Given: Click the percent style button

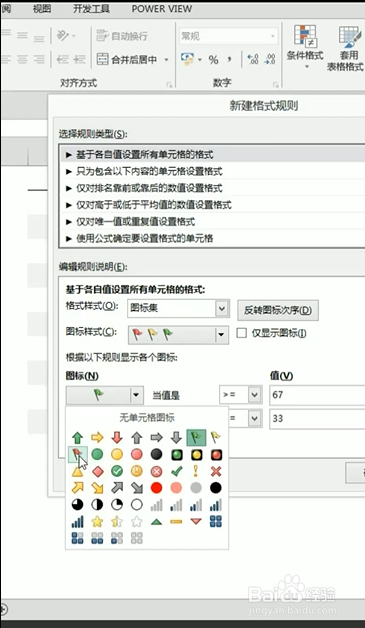Looking at the screenshot, I should 214,60.
